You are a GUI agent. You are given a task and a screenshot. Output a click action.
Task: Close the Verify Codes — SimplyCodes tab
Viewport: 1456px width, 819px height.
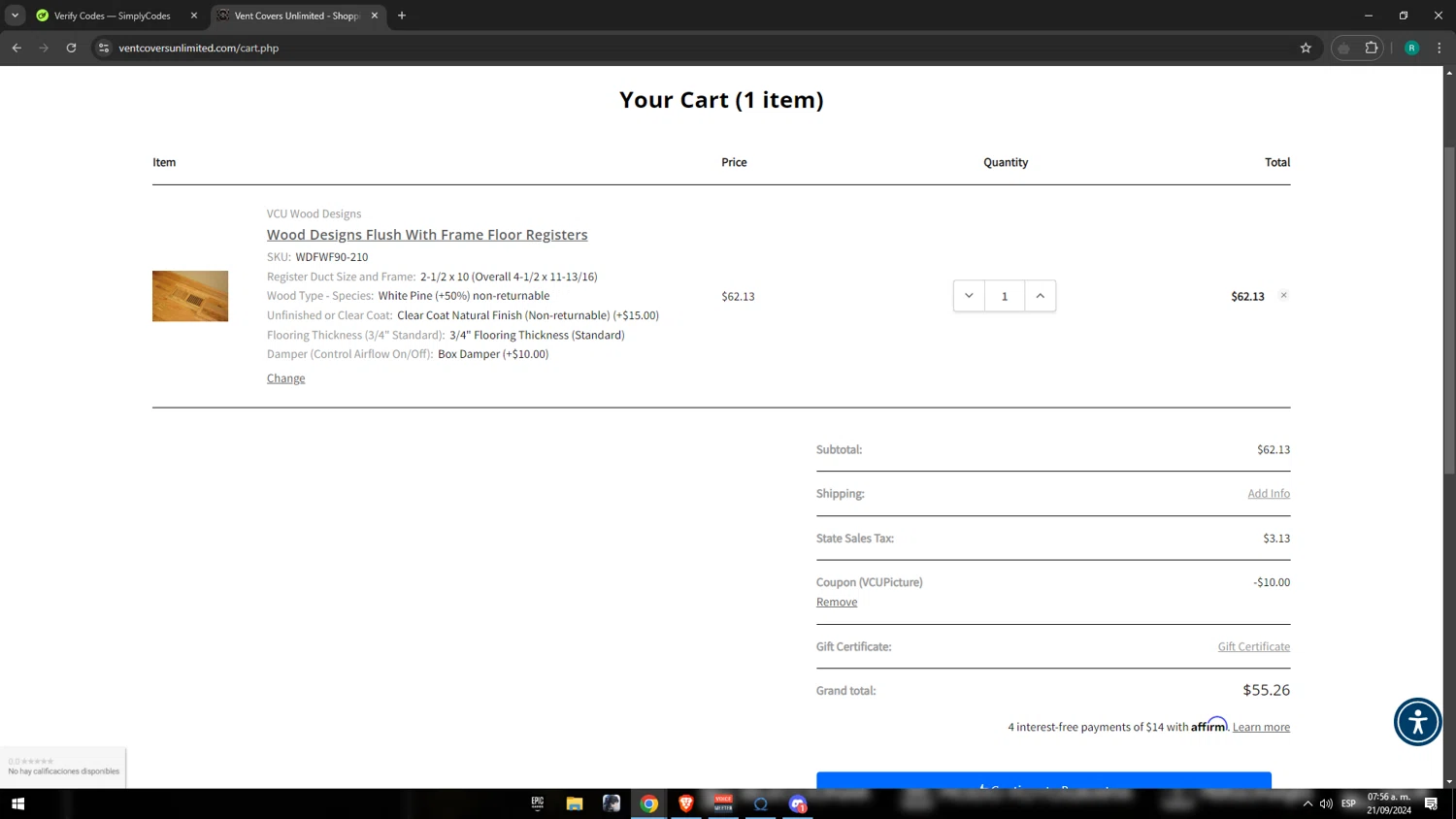coord(193,16)
